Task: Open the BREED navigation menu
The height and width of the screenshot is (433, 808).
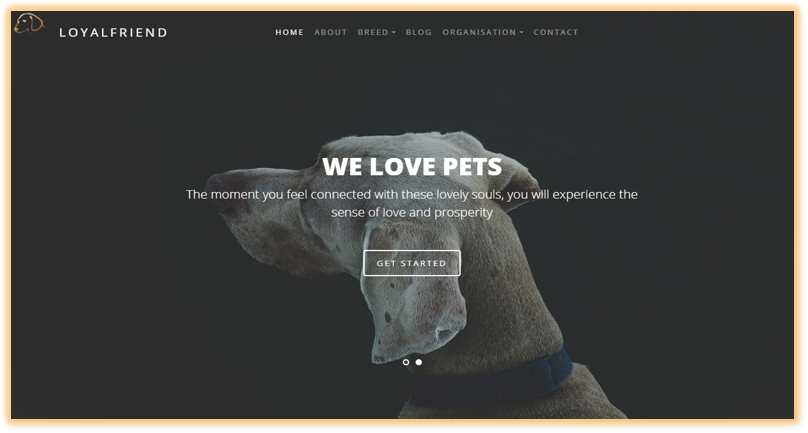Action: [x=376, y=32]
